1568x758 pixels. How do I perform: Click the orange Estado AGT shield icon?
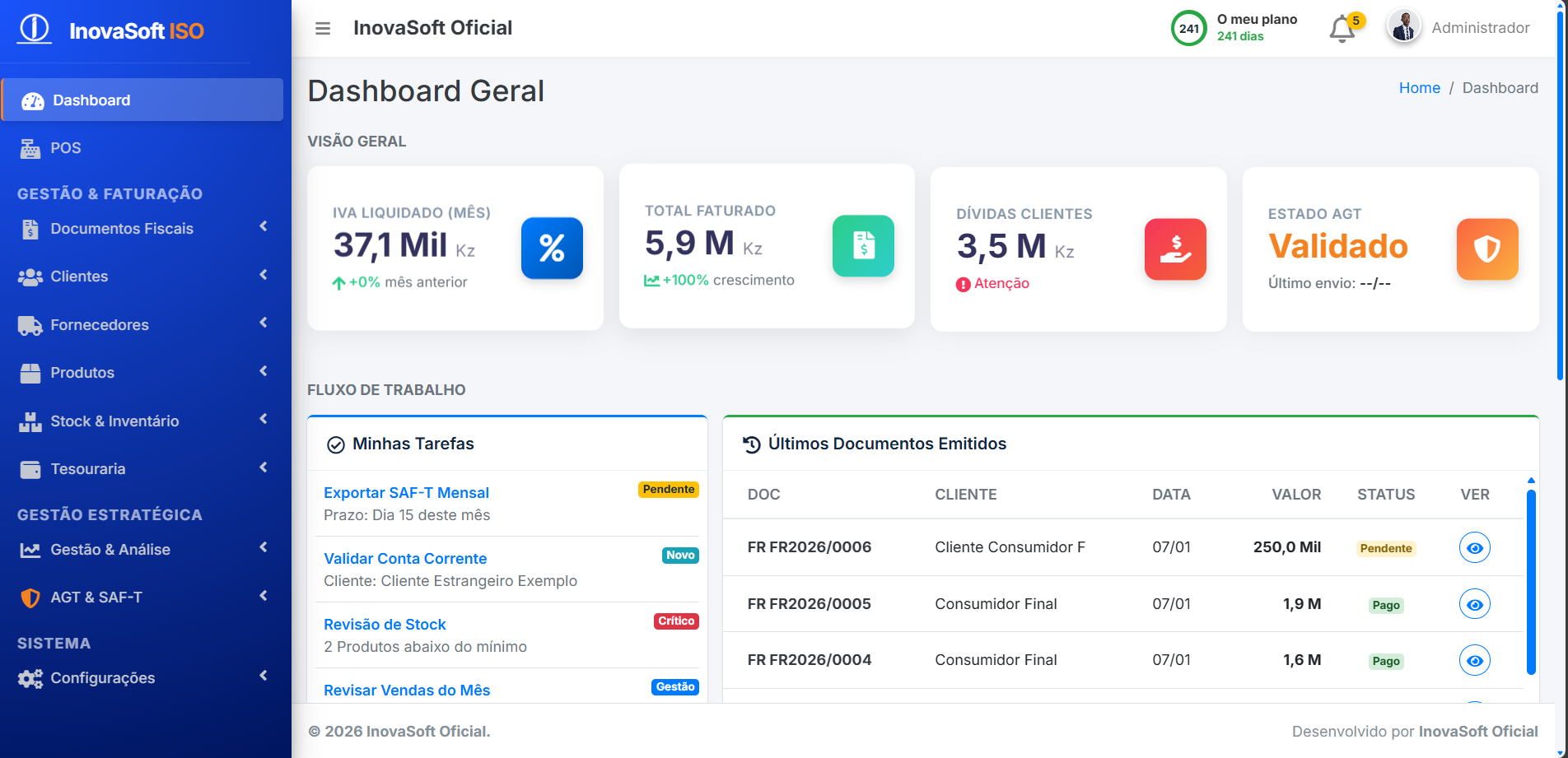tap(1486, 249)
